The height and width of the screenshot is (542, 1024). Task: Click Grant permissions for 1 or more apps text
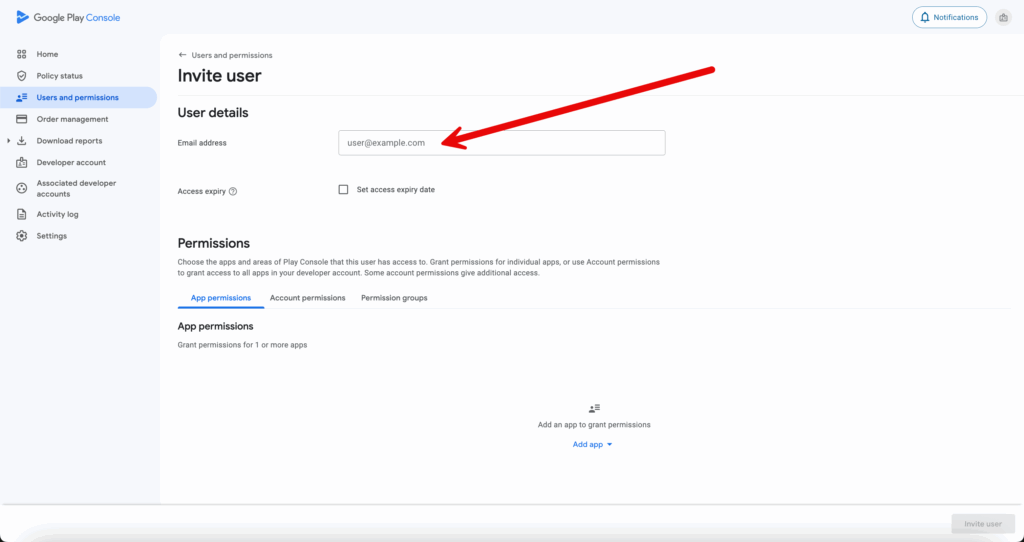[x=242, y=345]
